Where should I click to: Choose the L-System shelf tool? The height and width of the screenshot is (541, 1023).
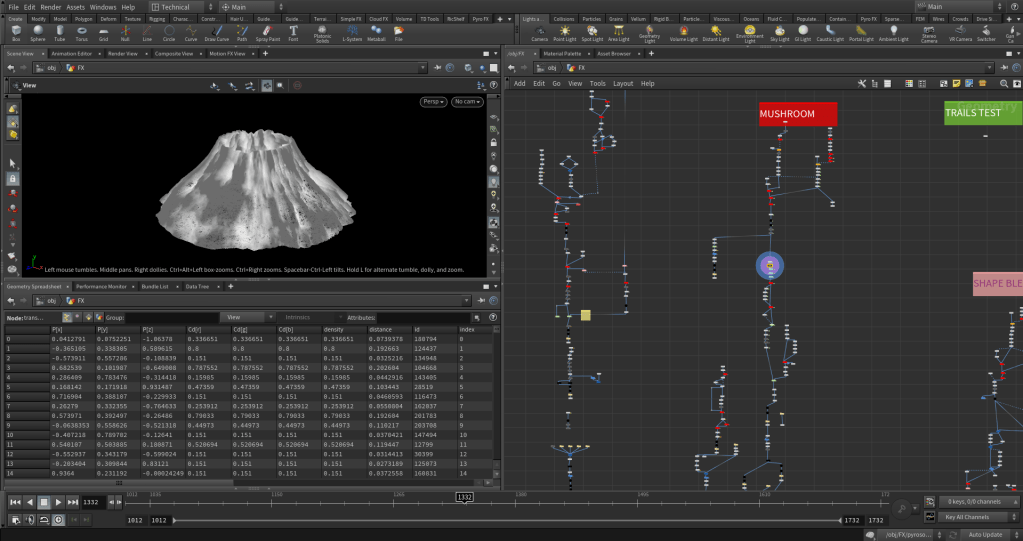[x=352, y=34]
